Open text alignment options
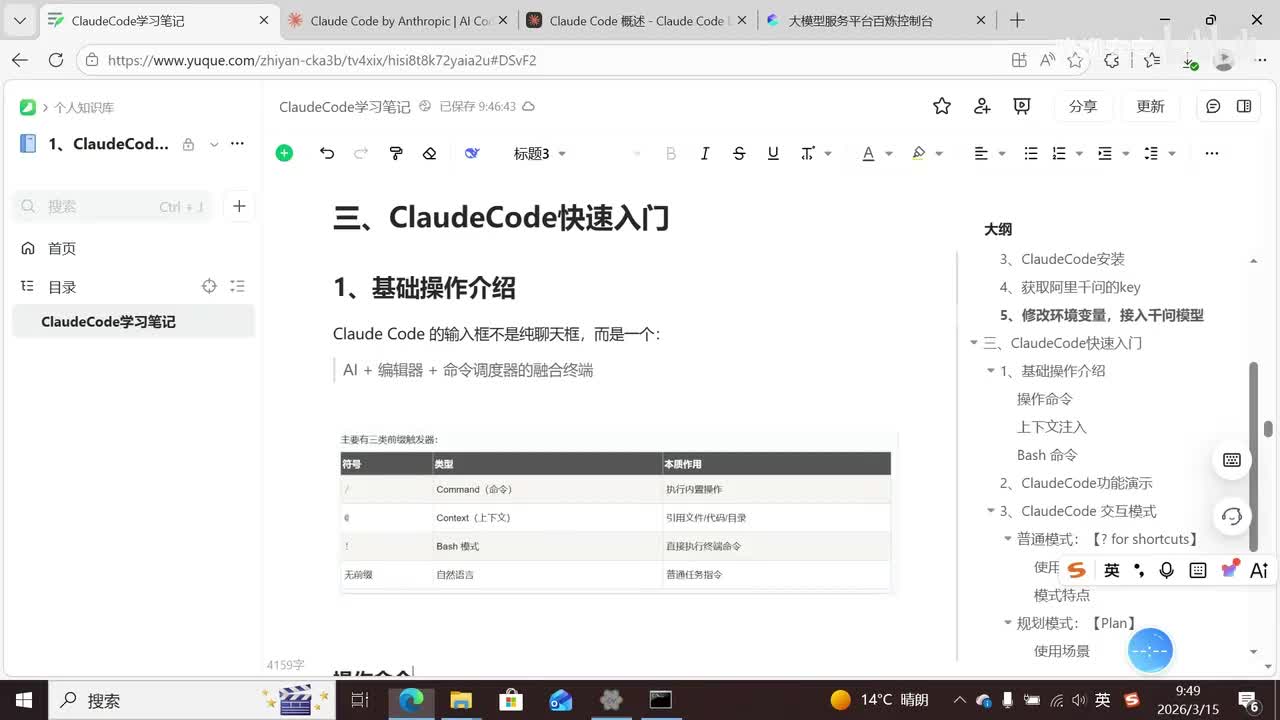Screen dimensions: 1280x720 [986, 153]
